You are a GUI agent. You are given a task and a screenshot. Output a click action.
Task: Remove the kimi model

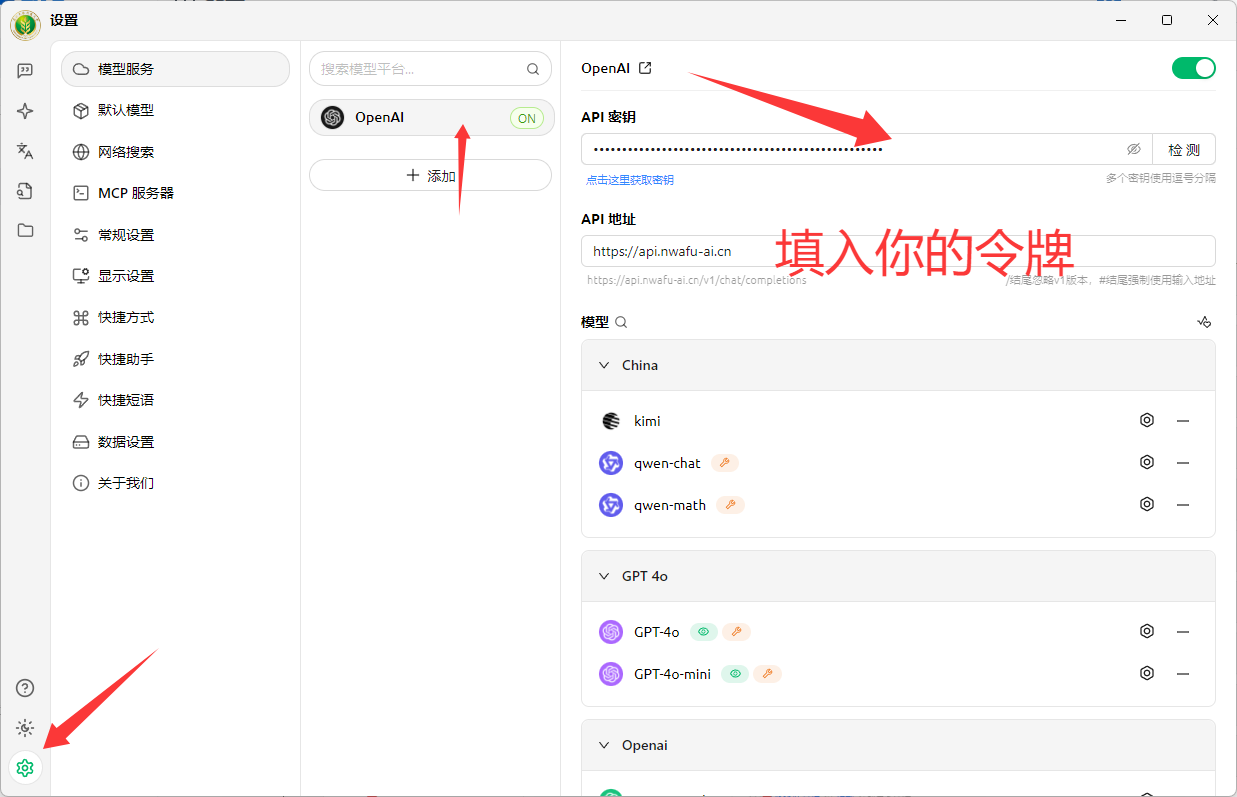1183,421
